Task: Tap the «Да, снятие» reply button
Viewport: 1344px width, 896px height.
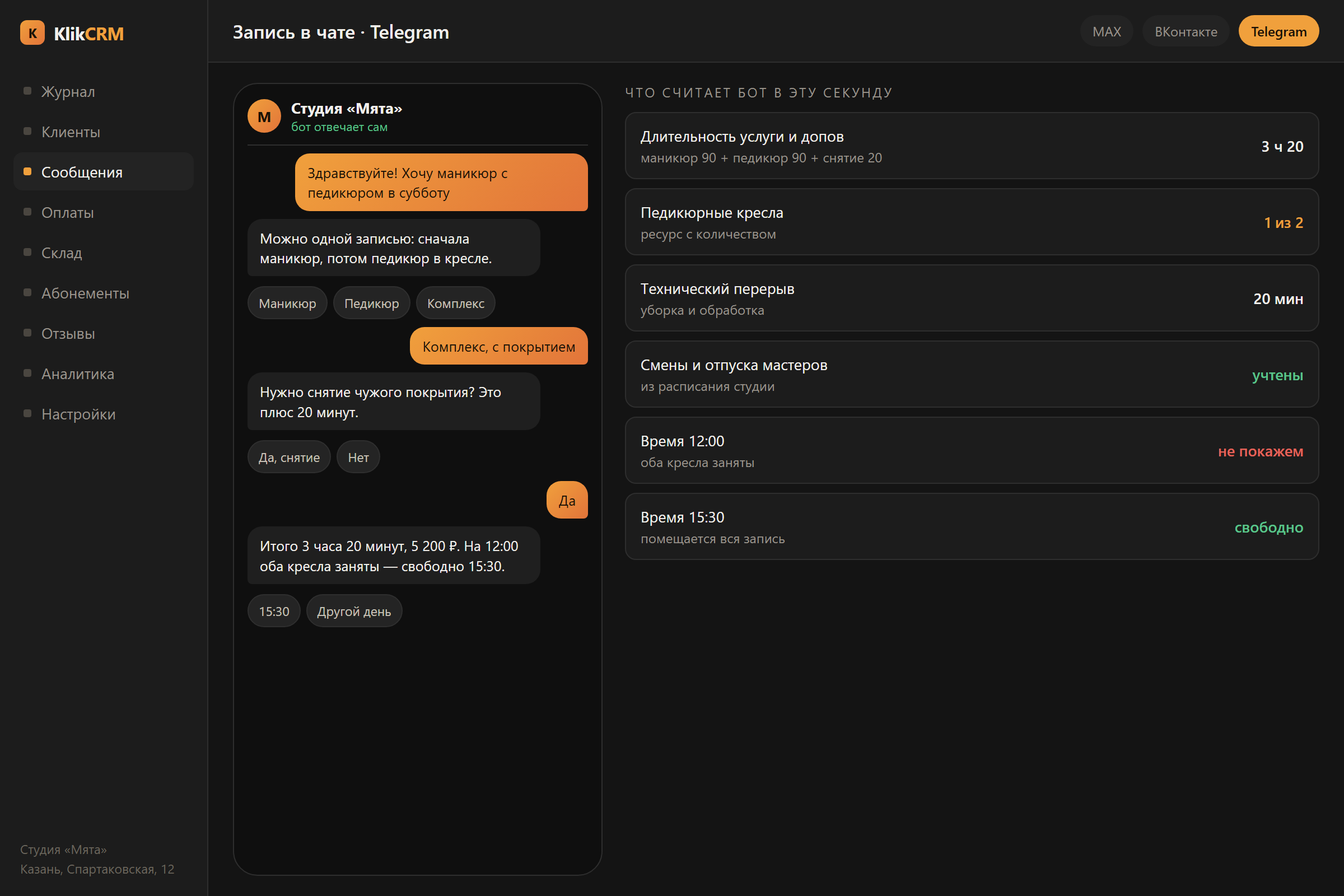Action: point(288,457)
